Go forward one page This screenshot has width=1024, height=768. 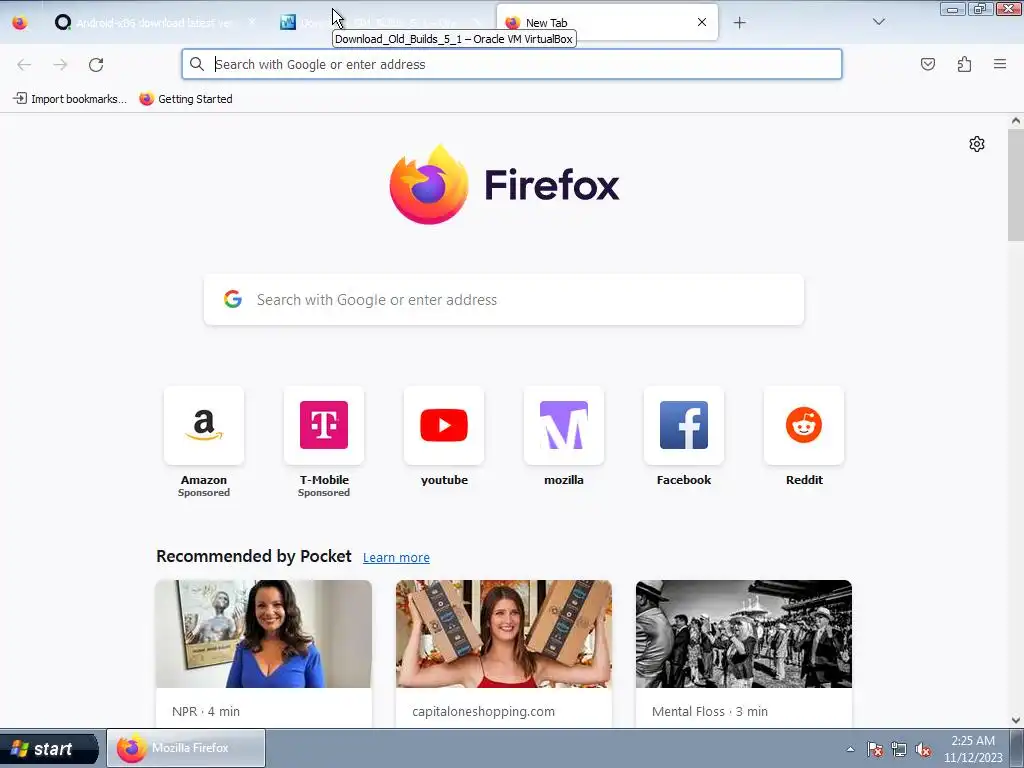60,65
